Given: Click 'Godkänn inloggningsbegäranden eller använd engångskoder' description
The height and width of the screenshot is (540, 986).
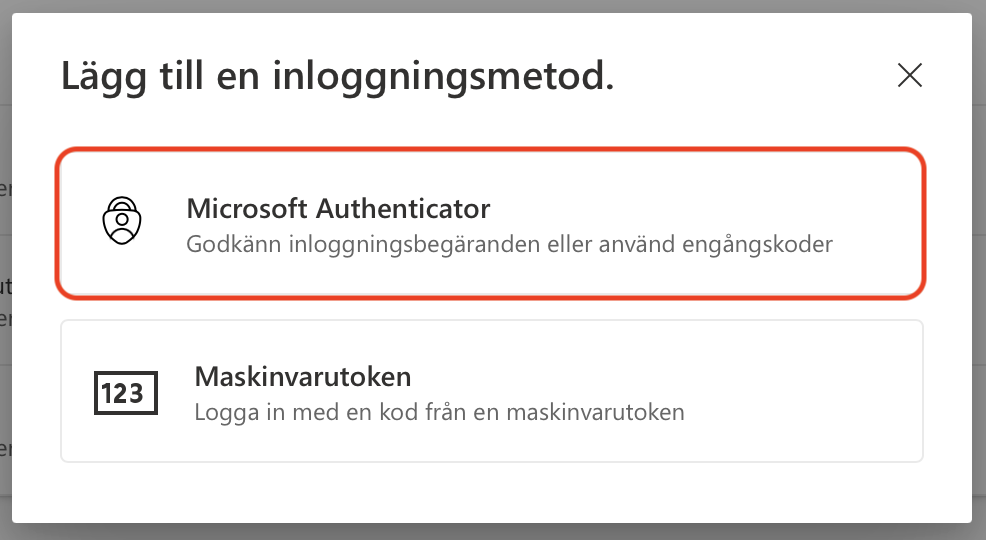Looking at the screenshot, I should pyautogui.click(x=509, y=244).
